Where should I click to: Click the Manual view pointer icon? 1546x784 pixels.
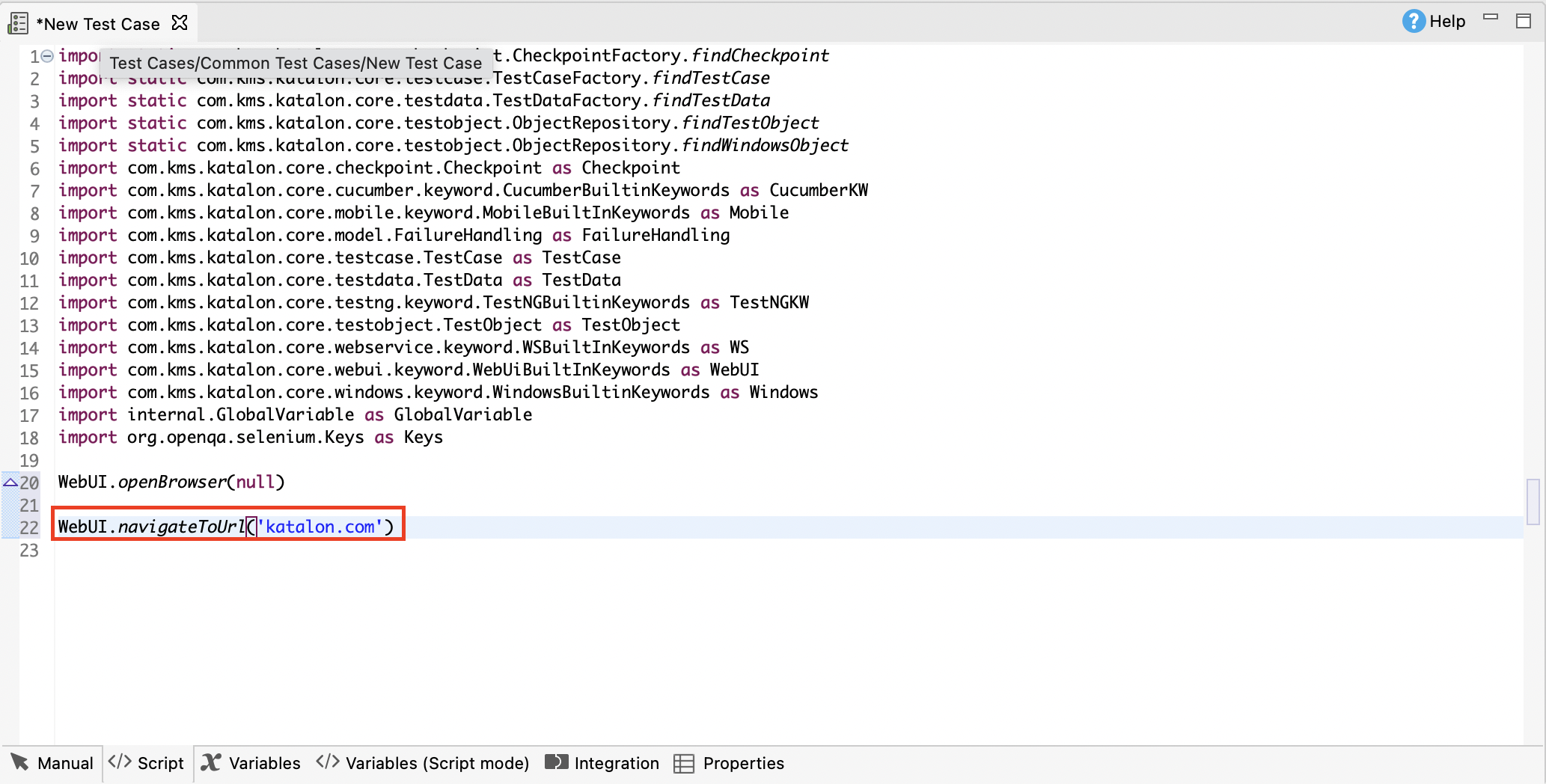coord(19,762)
